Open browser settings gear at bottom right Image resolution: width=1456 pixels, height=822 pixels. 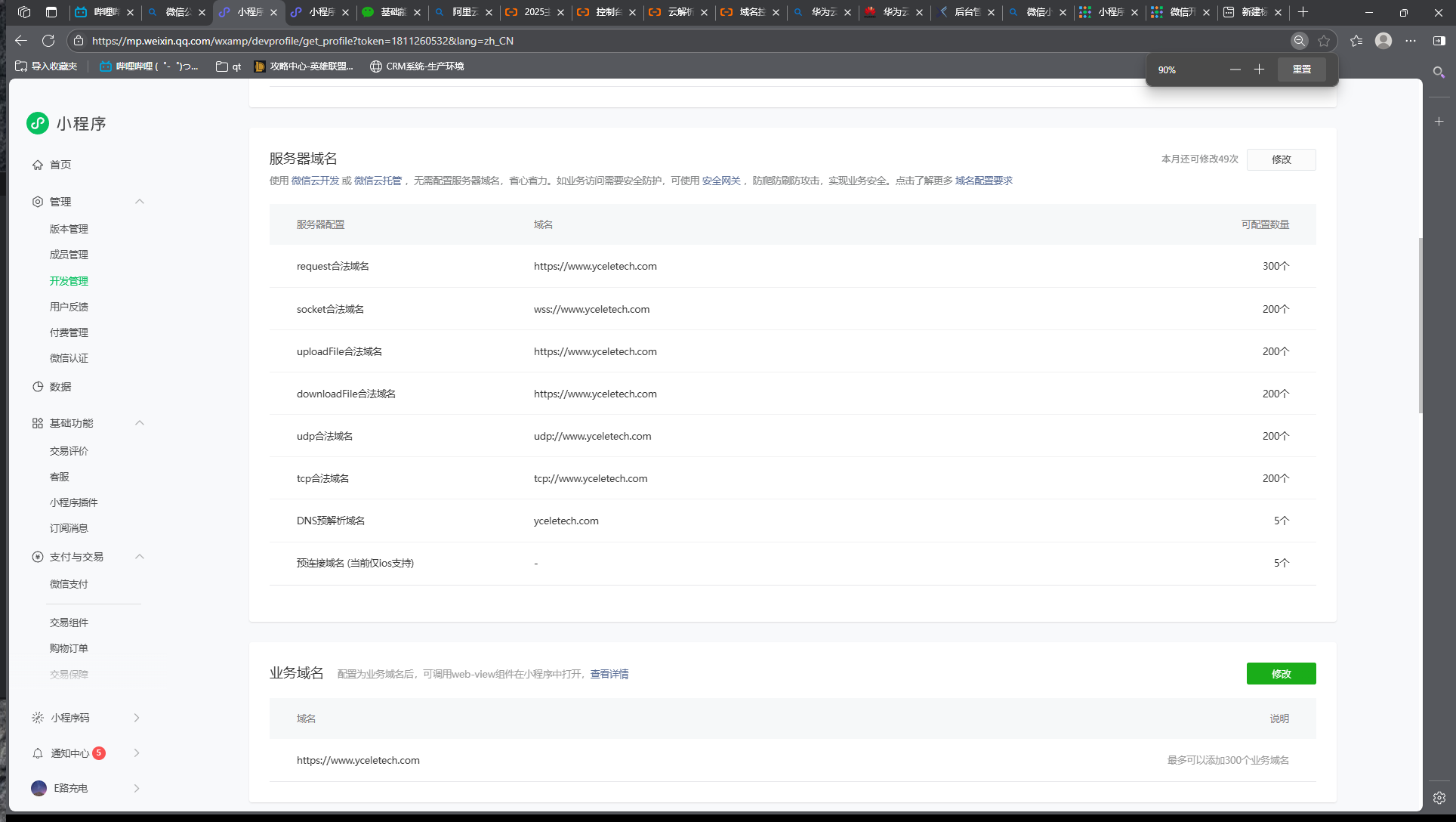coord(1439,798)
